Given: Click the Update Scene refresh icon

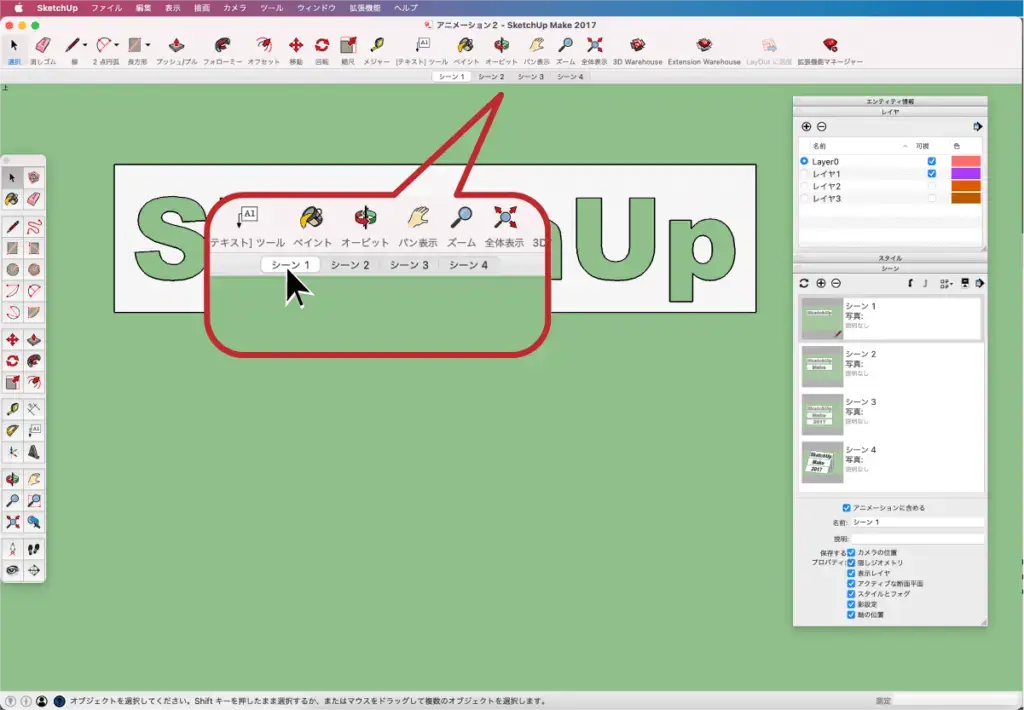Looking at the screenshot, I should coord(805,284).
